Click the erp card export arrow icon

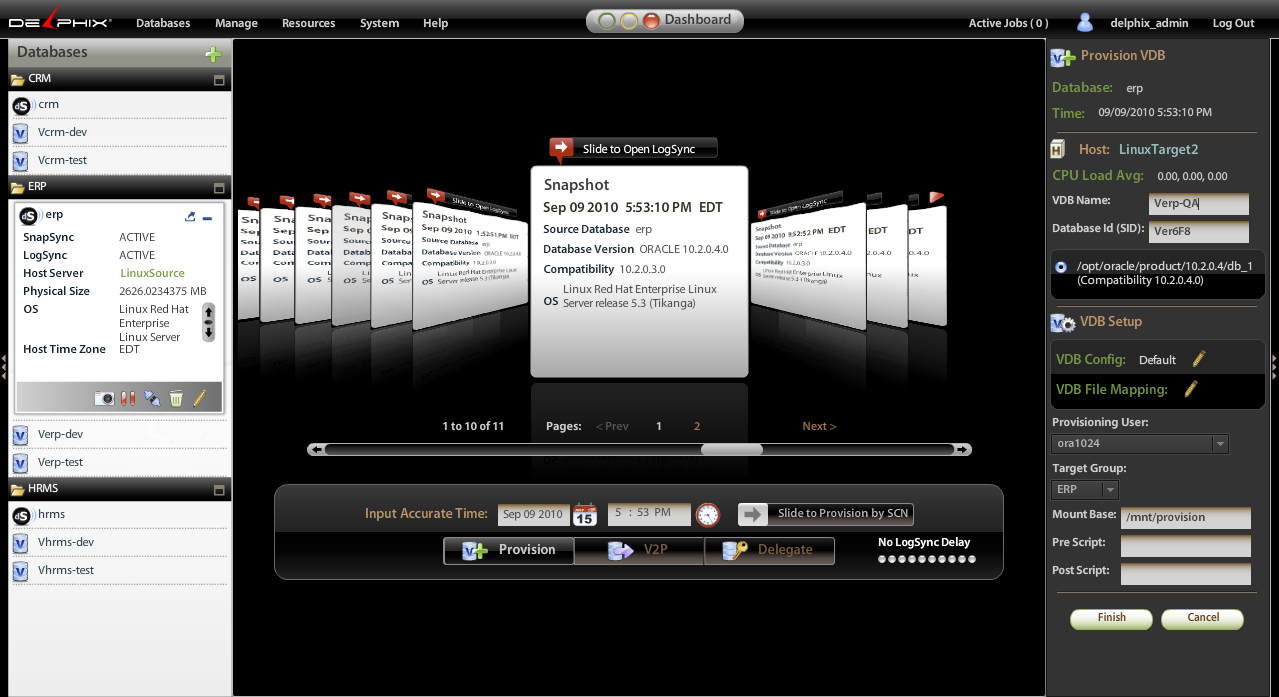(191, 217)
